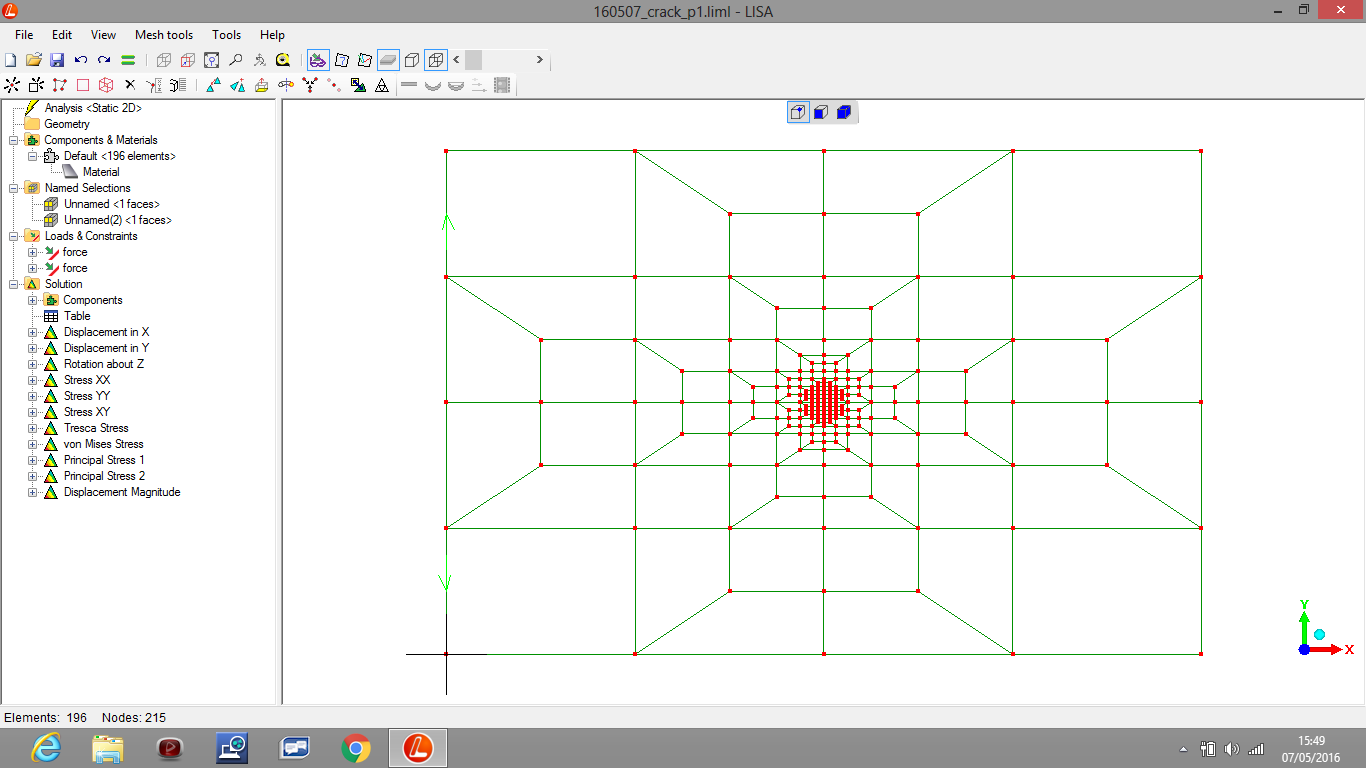Image resolution: width=1366 pixels, height=768 pixels.
Task: Open the View menu
Action: [103, 35]
